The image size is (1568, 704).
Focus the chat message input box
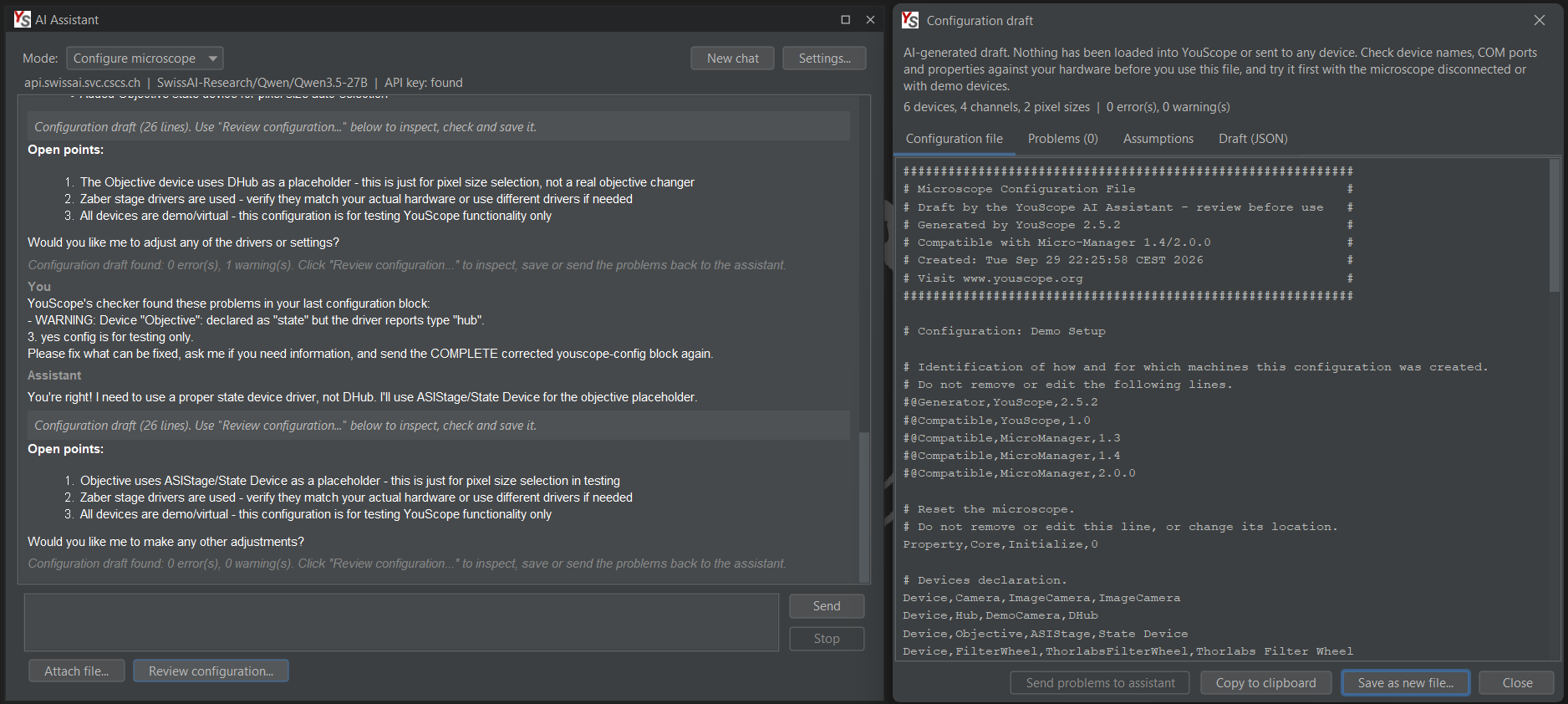pos(402,623)
